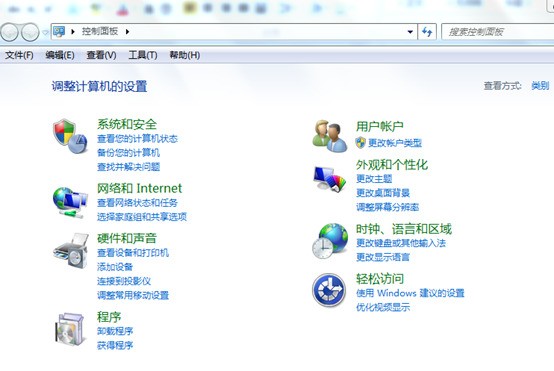Viewport: 554px width, 371px height.
Task: Click 添加设备 link
Action: pyautogui.click(x=115, y=267)
